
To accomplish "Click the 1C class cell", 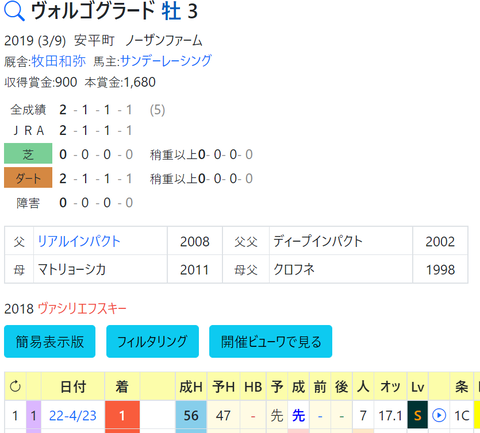I will pyautogui.click(x=462, y=416).
